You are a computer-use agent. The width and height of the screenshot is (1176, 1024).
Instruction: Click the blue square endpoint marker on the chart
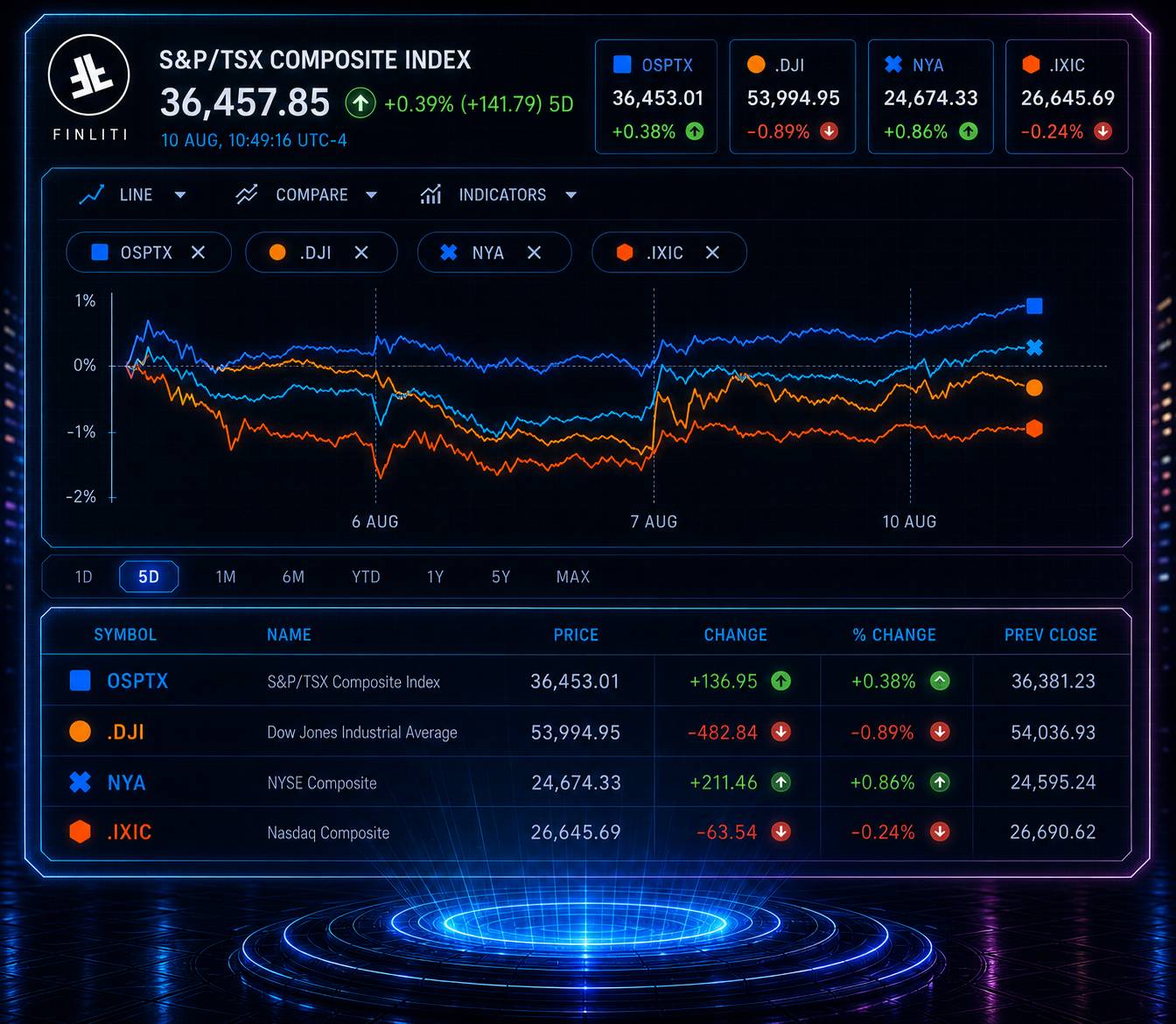[x=1034, y=305]
